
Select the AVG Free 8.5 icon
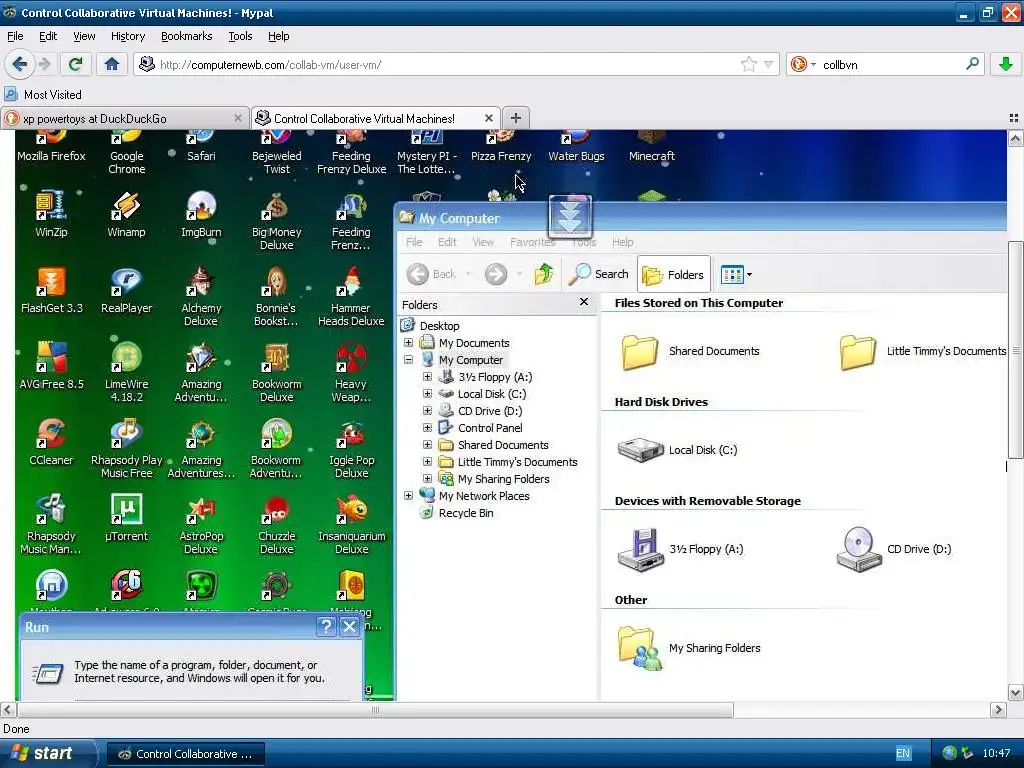(x=52, y=366)
